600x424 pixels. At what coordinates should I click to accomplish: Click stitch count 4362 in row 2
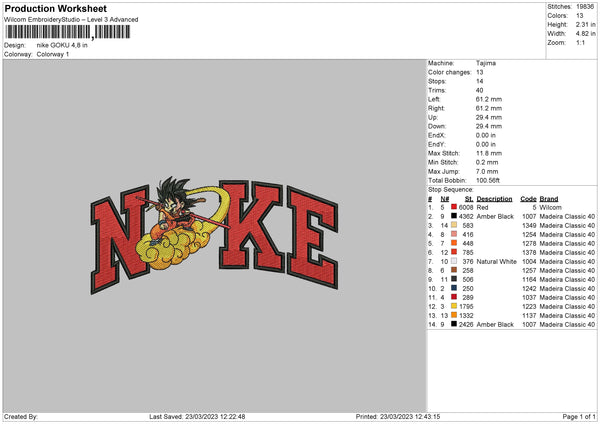point(466,217)
